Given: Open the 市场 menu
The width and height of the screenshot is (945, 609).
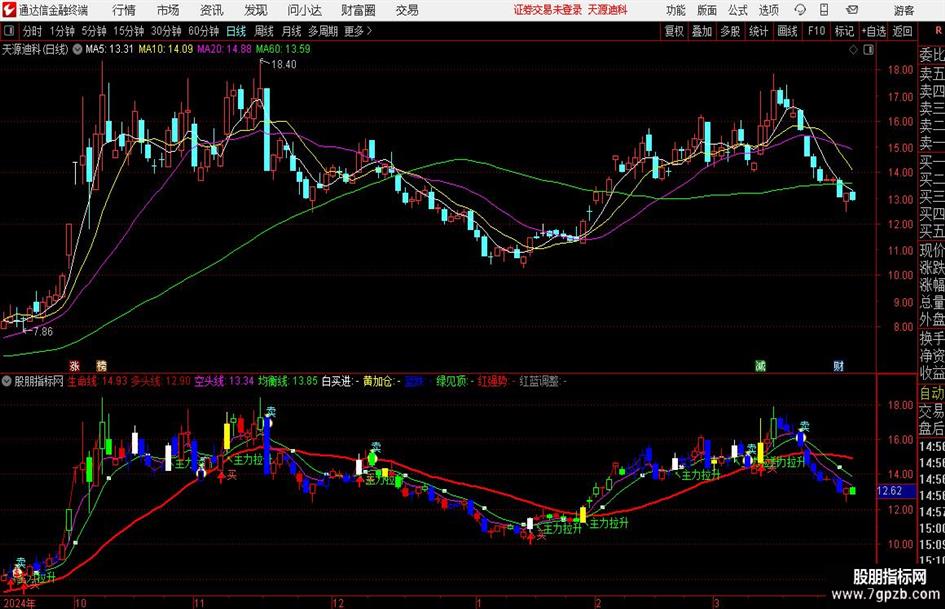Looking at the screenshot, I should pos(168,10).
